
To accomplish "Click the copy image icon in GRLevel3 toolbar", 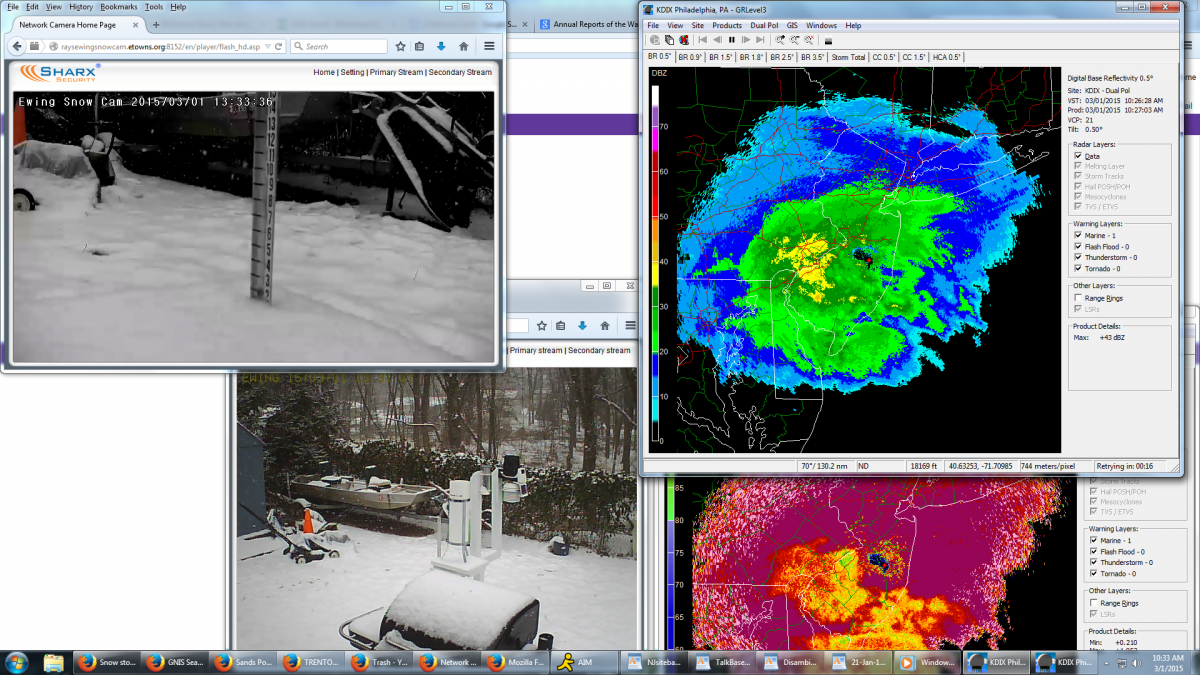I will point(669,40).
